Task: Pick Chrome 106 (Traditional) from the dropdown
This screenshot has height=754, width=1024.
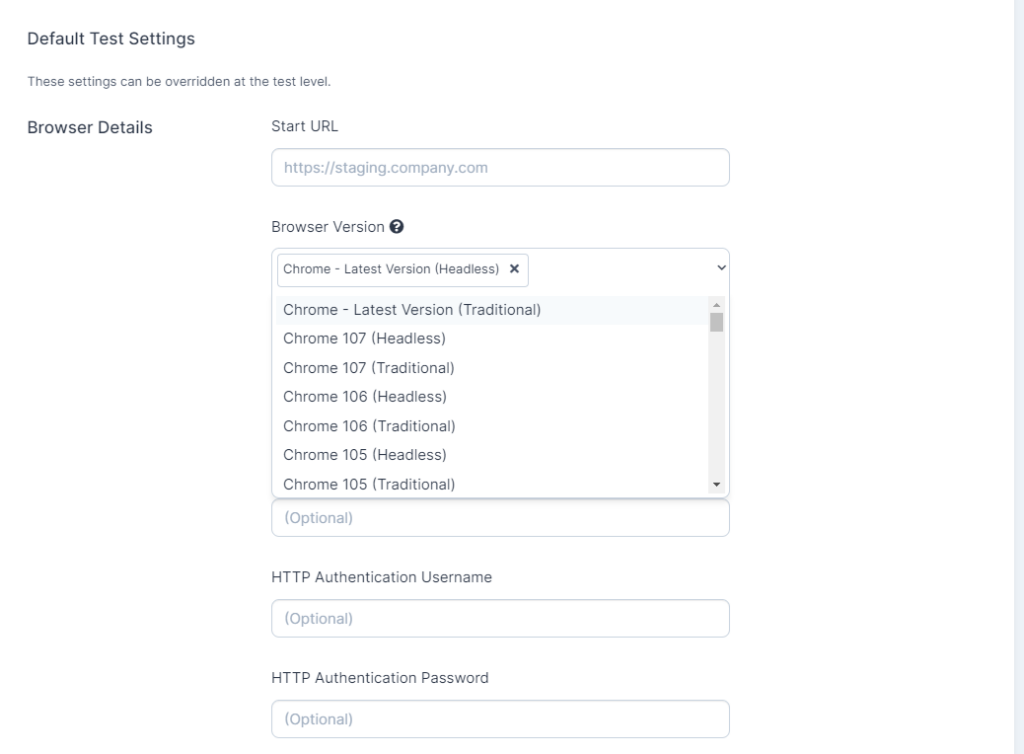Action: [x=370, y=426]
